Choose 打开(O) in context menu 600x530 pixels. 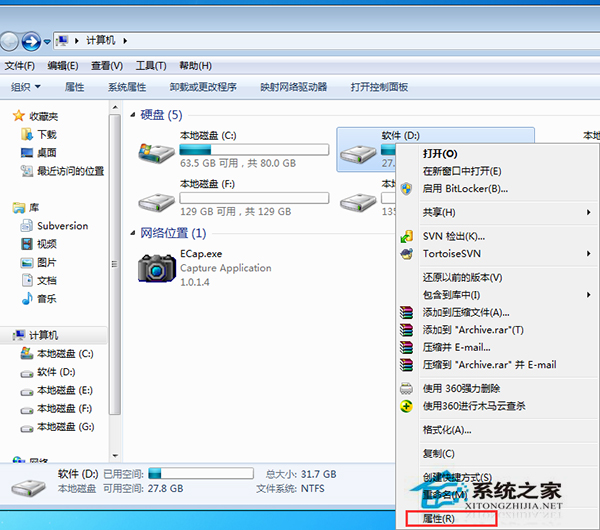tap(440, 154)
